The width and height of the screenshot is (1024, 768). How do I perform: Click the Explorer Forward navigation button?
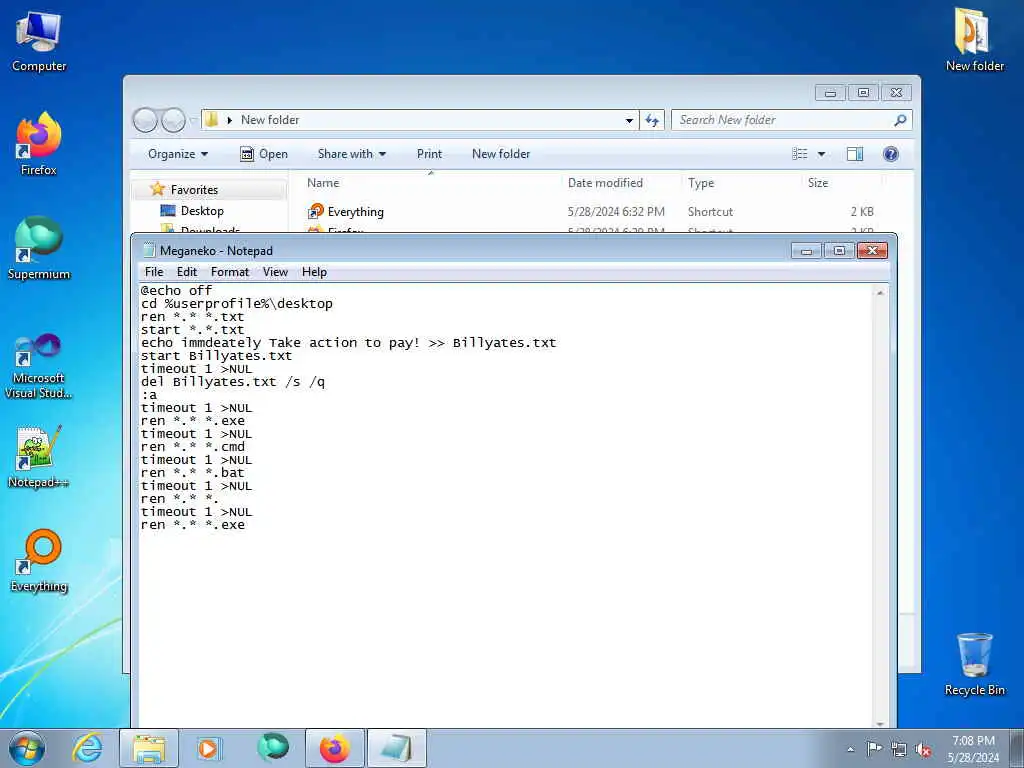[x=173, y=120]
